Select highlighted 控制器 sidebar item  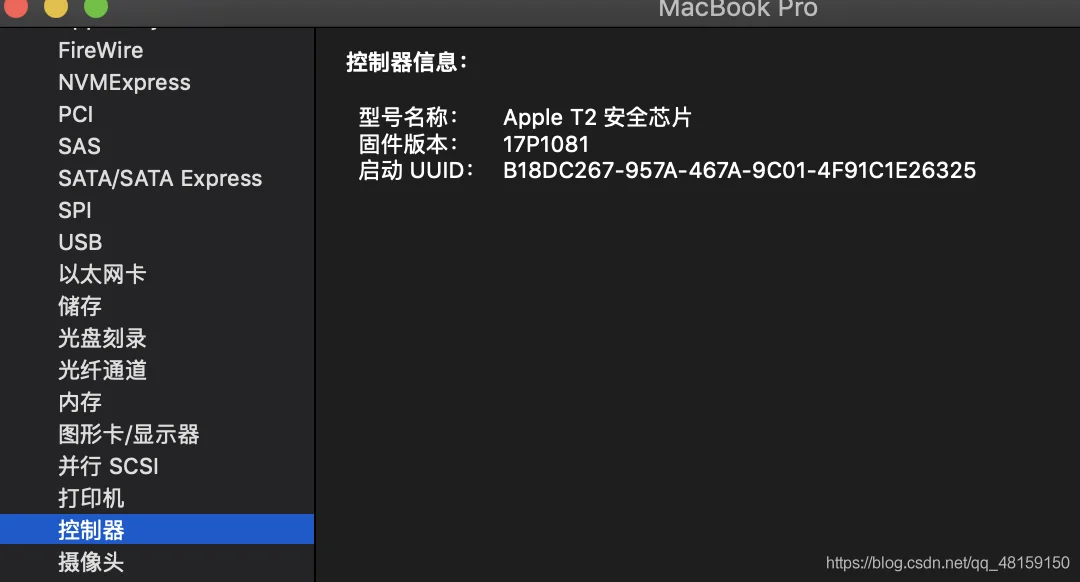pos(157,530)
